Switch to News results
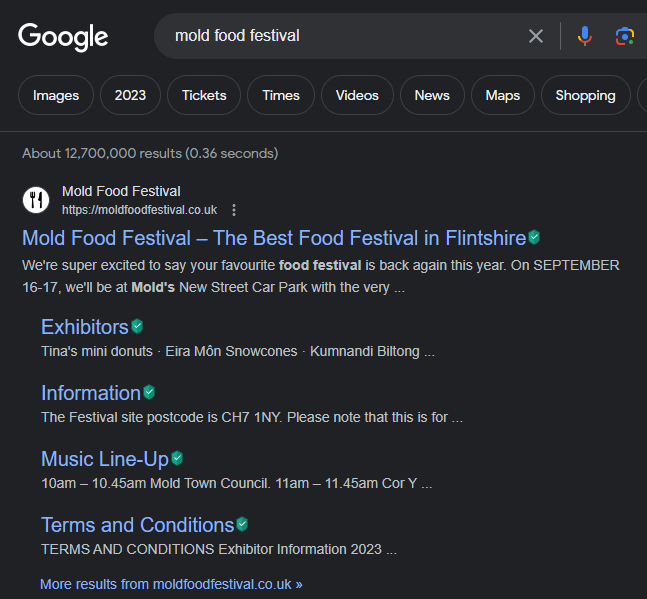Image resolution: width=647 pixels, height=599 pixels. click(432, 95)
